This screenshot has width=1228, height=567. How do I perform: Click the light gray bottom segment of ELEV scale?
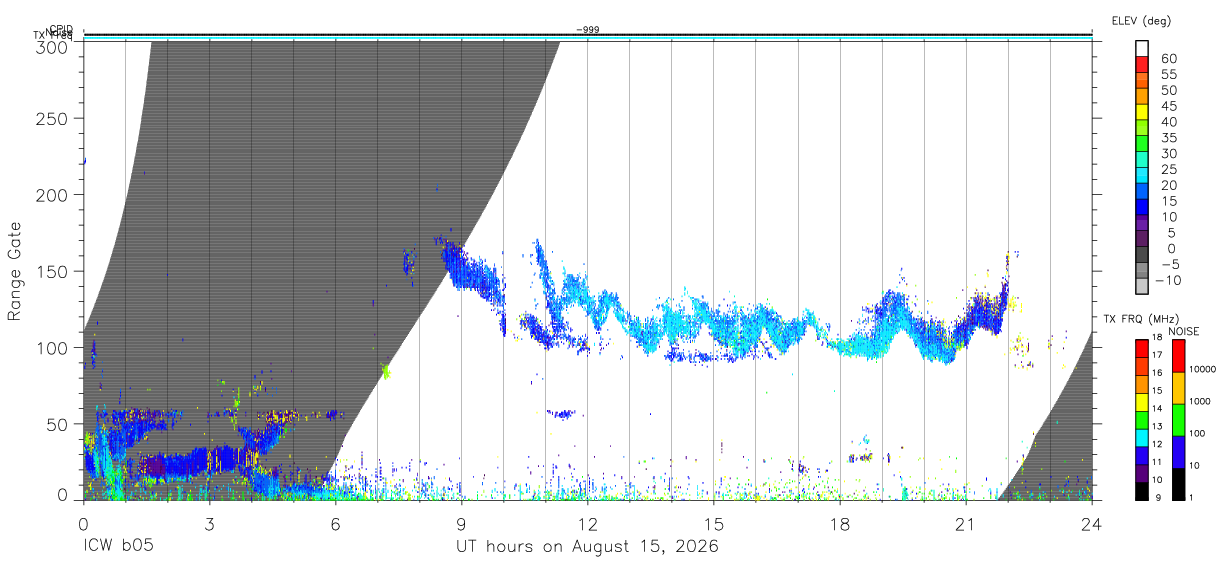click(1142, 288)
